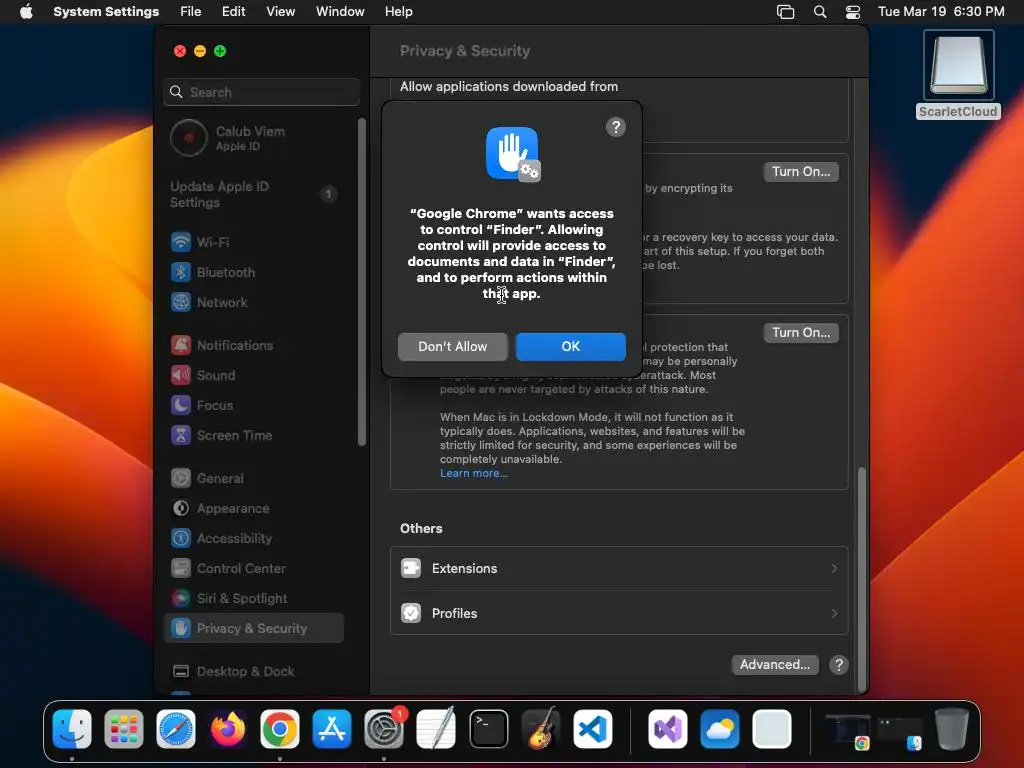Screen dimensions: 1024x768
Task: Open Terminal from the Dock
Action: pos(488,728)
